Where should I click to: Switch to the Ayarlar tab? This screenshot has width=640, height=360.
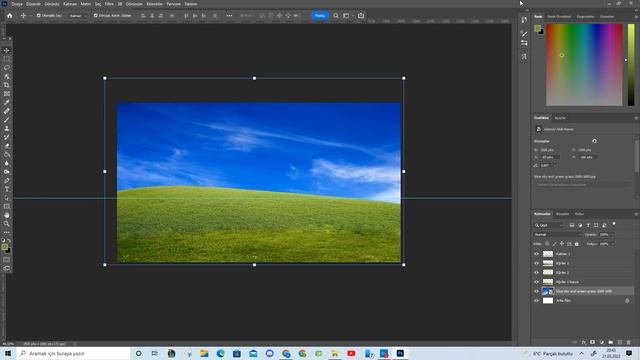click(560, 118)
